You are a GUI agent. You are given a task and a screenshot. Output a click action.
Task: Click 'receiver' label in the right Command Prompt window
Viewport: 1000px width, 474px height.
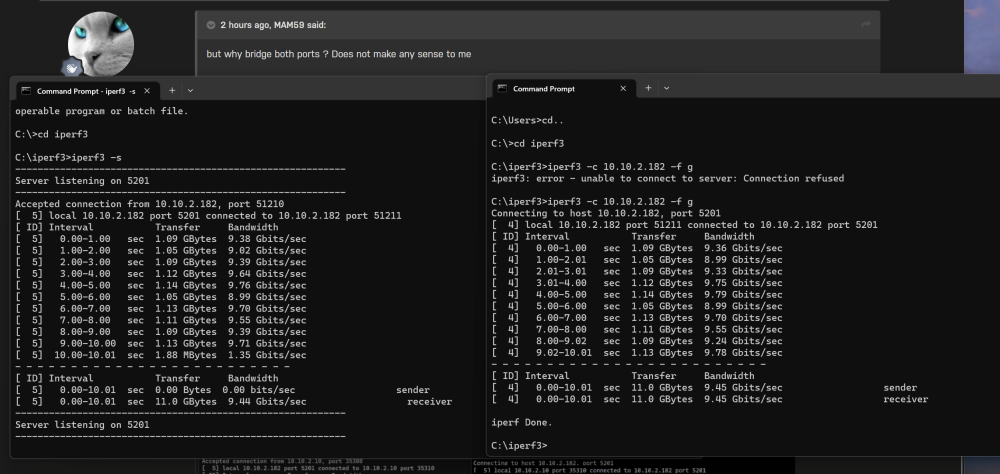[x=906, y=399]
